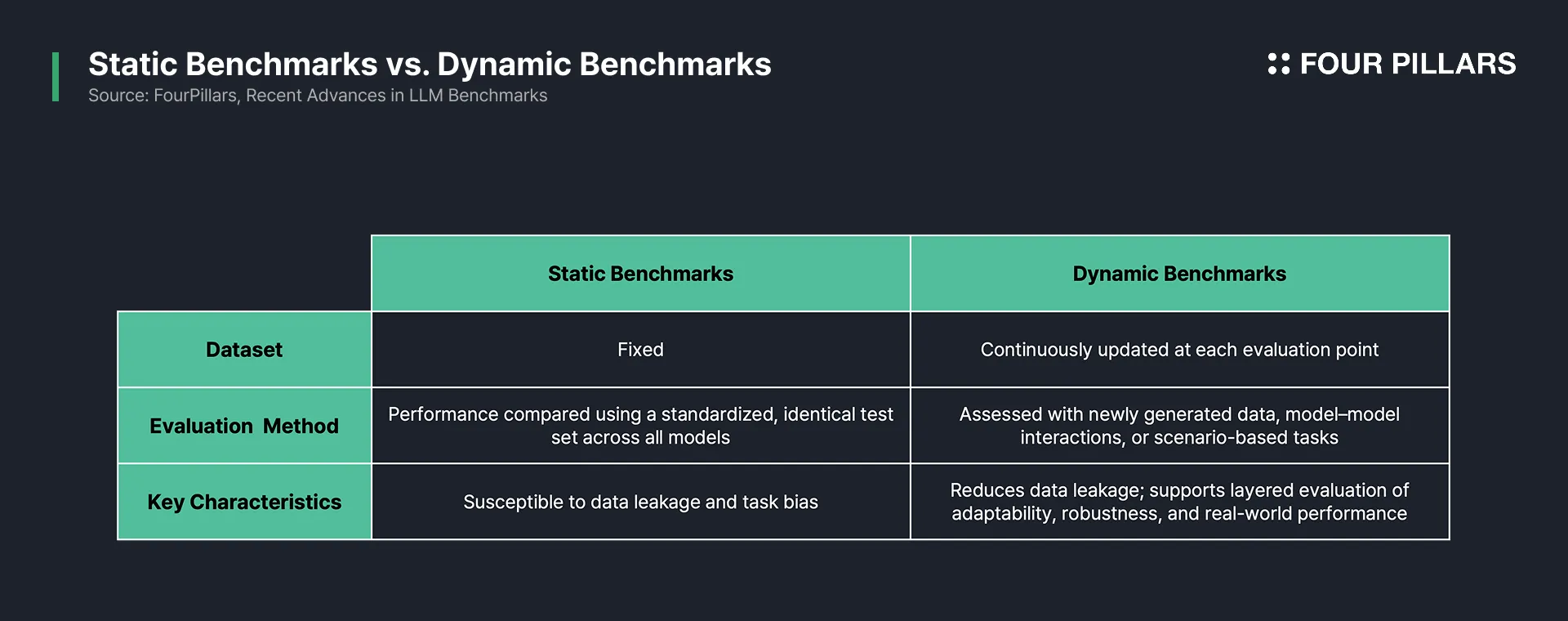Select the Static Benchmarks column header
This screenshot has width=1568, height=621.
pyautogui.click(x=641, y=274)
